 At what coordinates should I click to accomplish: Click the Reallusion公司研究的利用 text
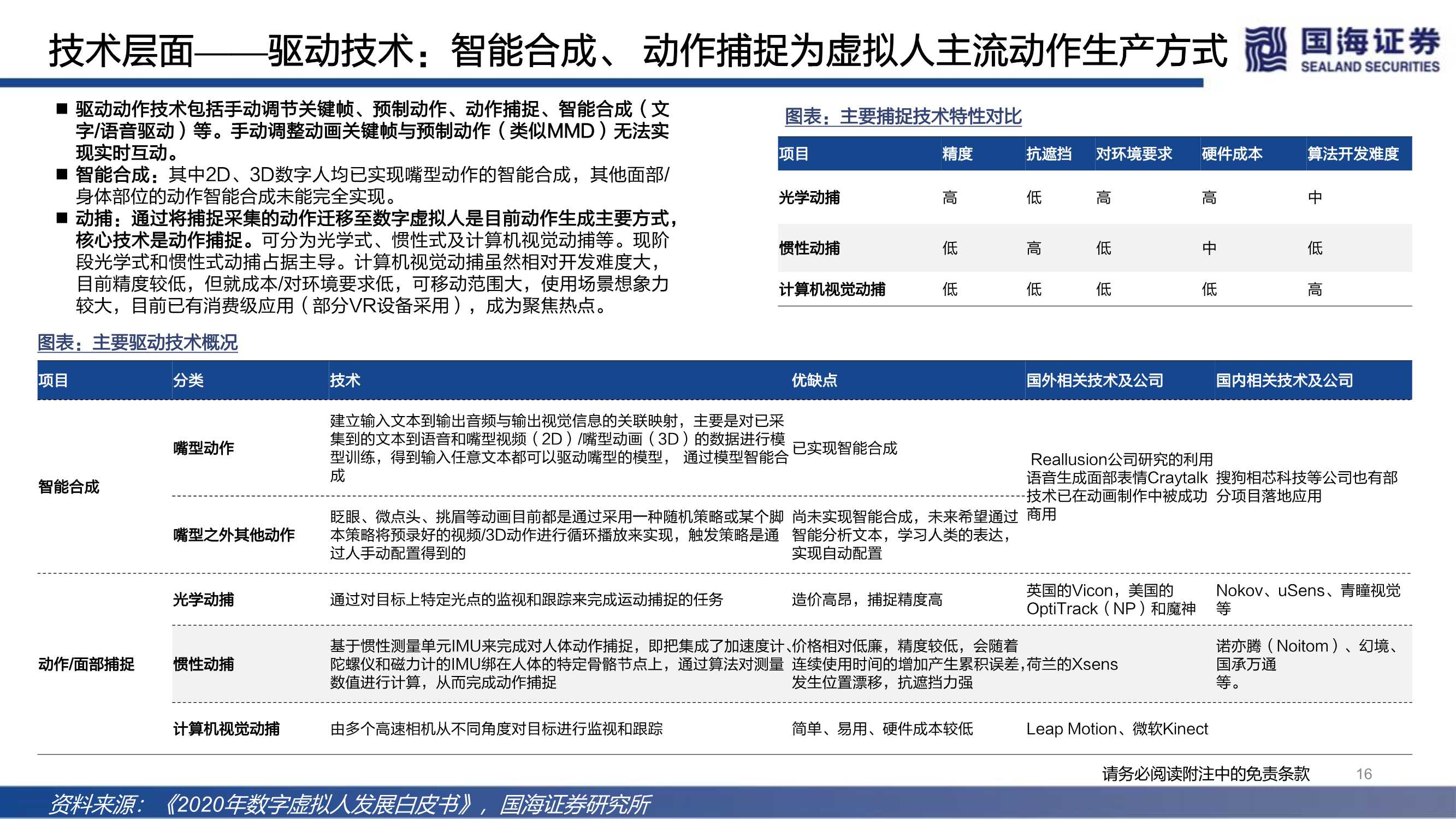click(1121, 460)
